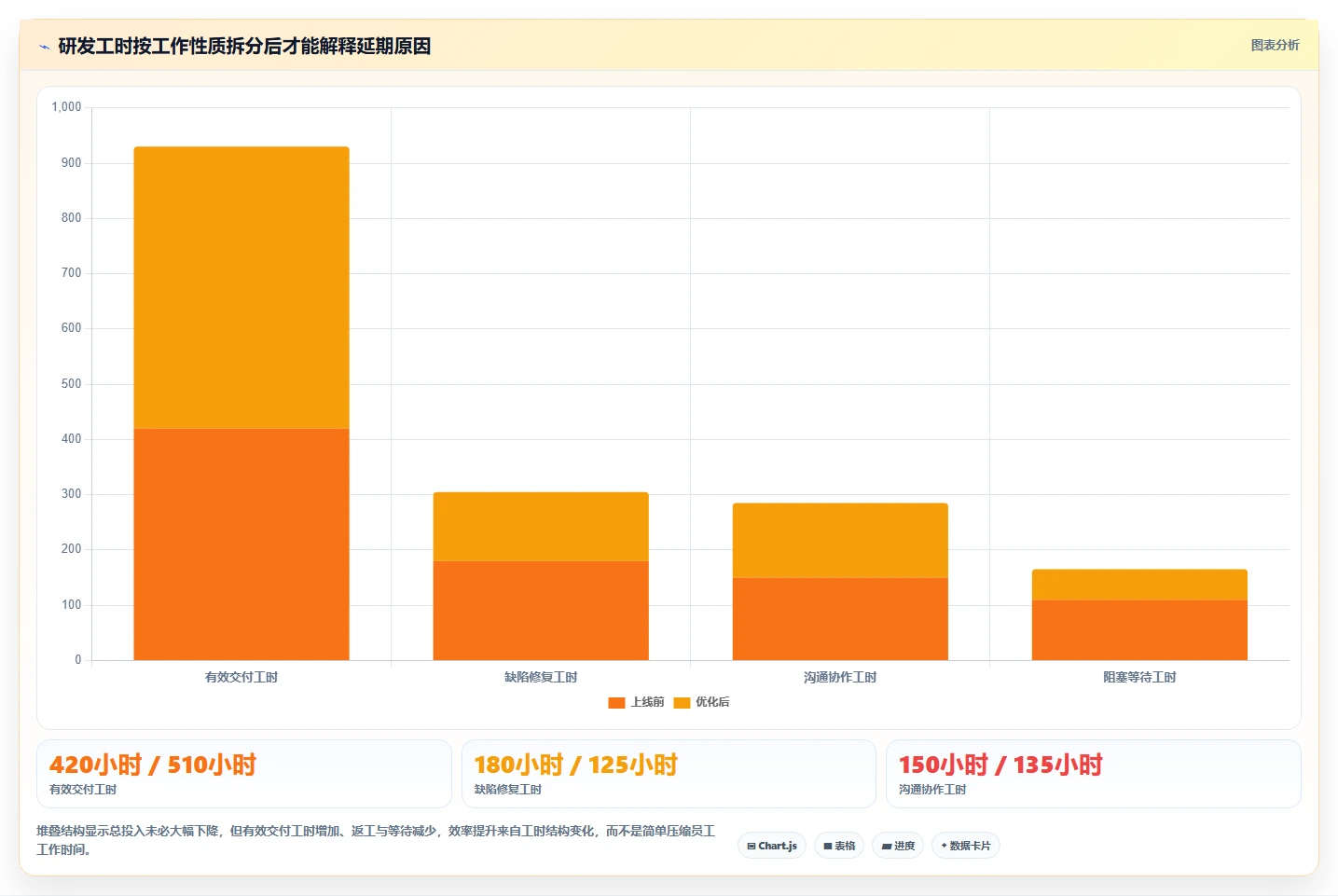Click the 上线前 bar segment of 有效交付工时
Screen dimensions: 1338x896
(241, 544)
